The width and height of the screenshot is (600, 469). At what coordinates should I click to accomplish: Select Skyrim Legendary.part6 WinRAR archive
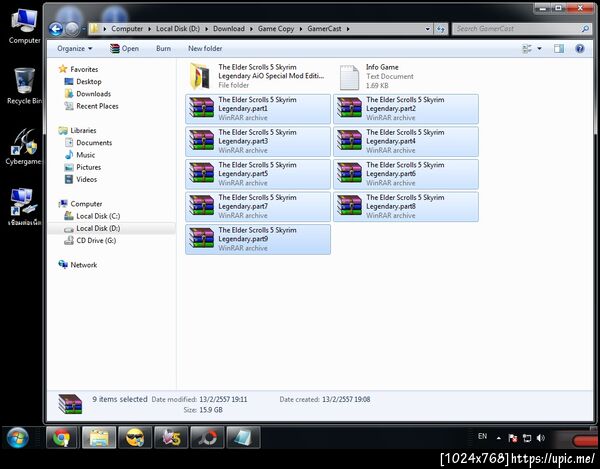[x=406, y=174]
